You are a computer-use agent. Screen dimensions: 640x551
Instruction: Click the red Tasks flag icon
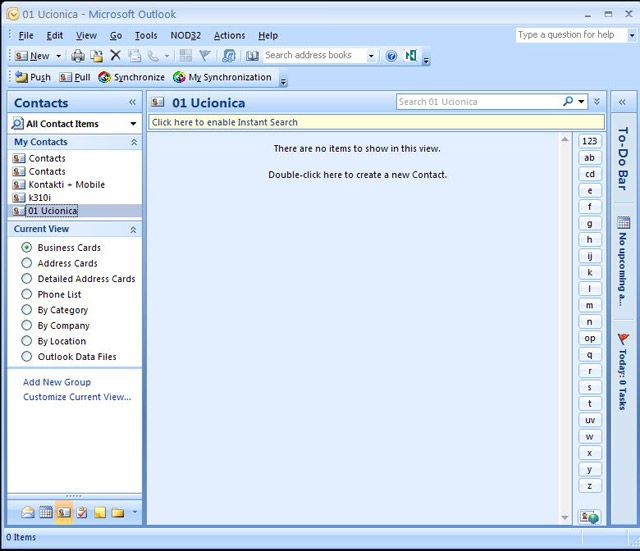623,338
